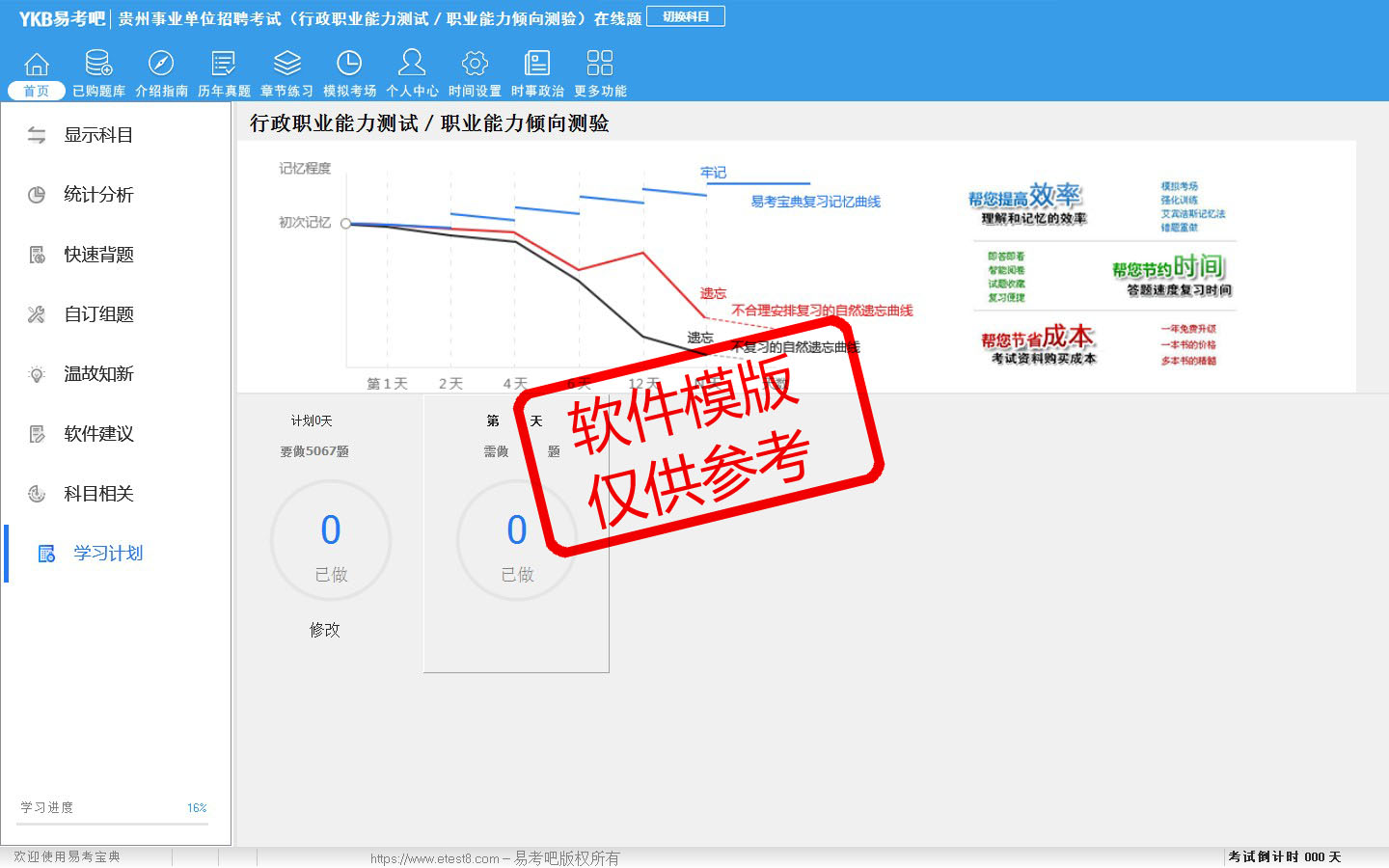1389x868 pixels.
Task: Open 模拟考场 clock icon
Action: click(349, 64)
